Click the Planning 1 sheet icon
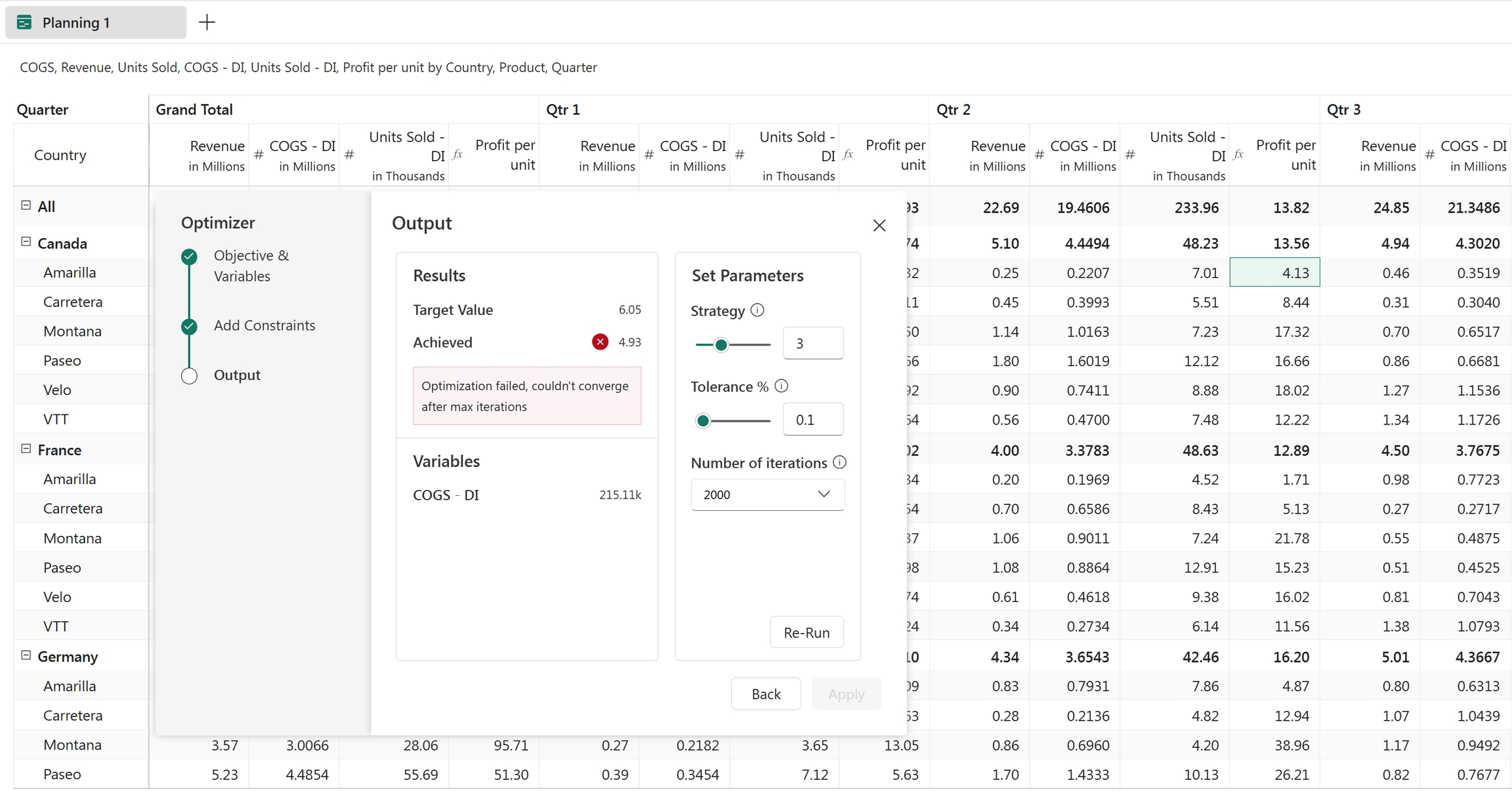 [24, 23]
